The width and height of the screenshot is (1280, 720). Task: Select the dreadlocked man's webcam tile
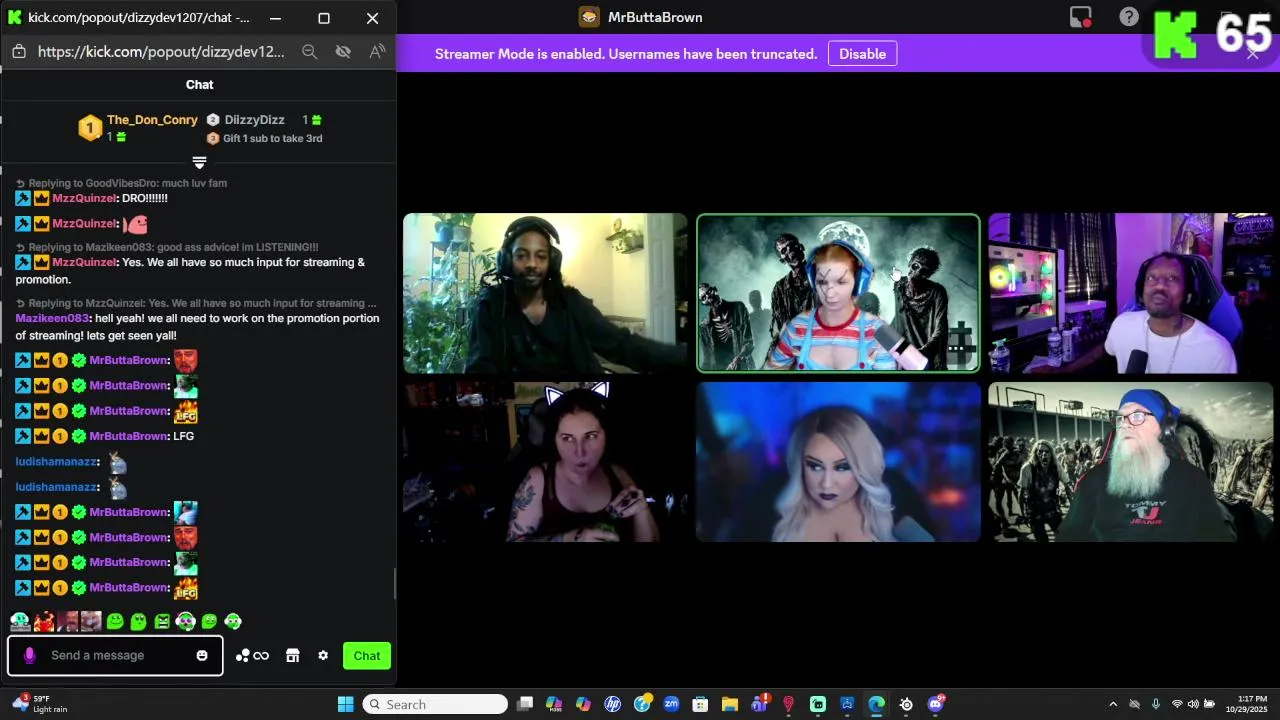545,293
